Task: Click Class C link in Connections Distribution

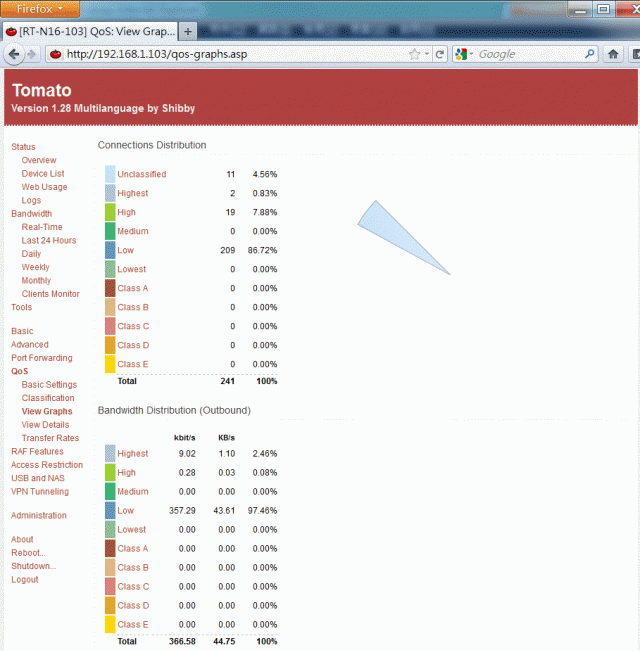Action: pos(133,326)
